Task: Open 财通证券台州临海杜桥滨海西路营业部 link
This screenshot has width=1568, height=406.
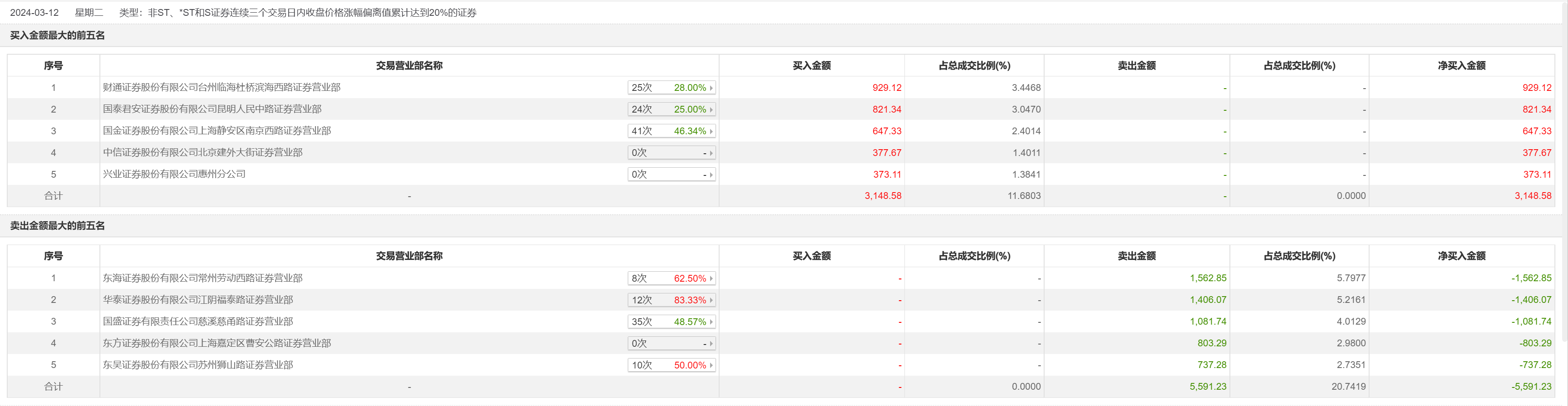Action: pyautogui.click(x=221, y=88)
